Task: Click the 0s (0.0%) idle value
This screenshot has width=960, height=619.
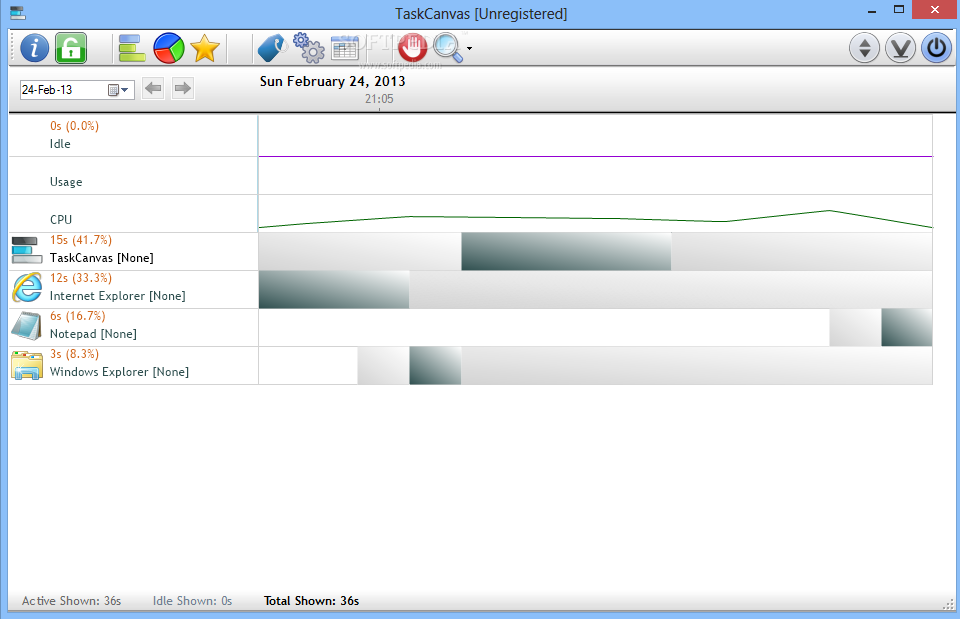Action: coord(74,126)
